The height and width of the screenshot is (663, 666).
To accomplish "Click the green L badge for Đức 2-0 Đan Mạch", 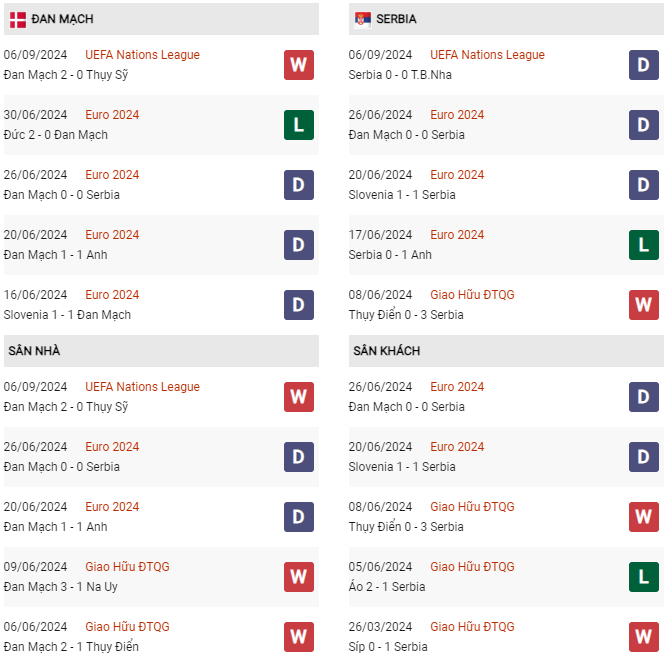I will (x=299, y=125).
